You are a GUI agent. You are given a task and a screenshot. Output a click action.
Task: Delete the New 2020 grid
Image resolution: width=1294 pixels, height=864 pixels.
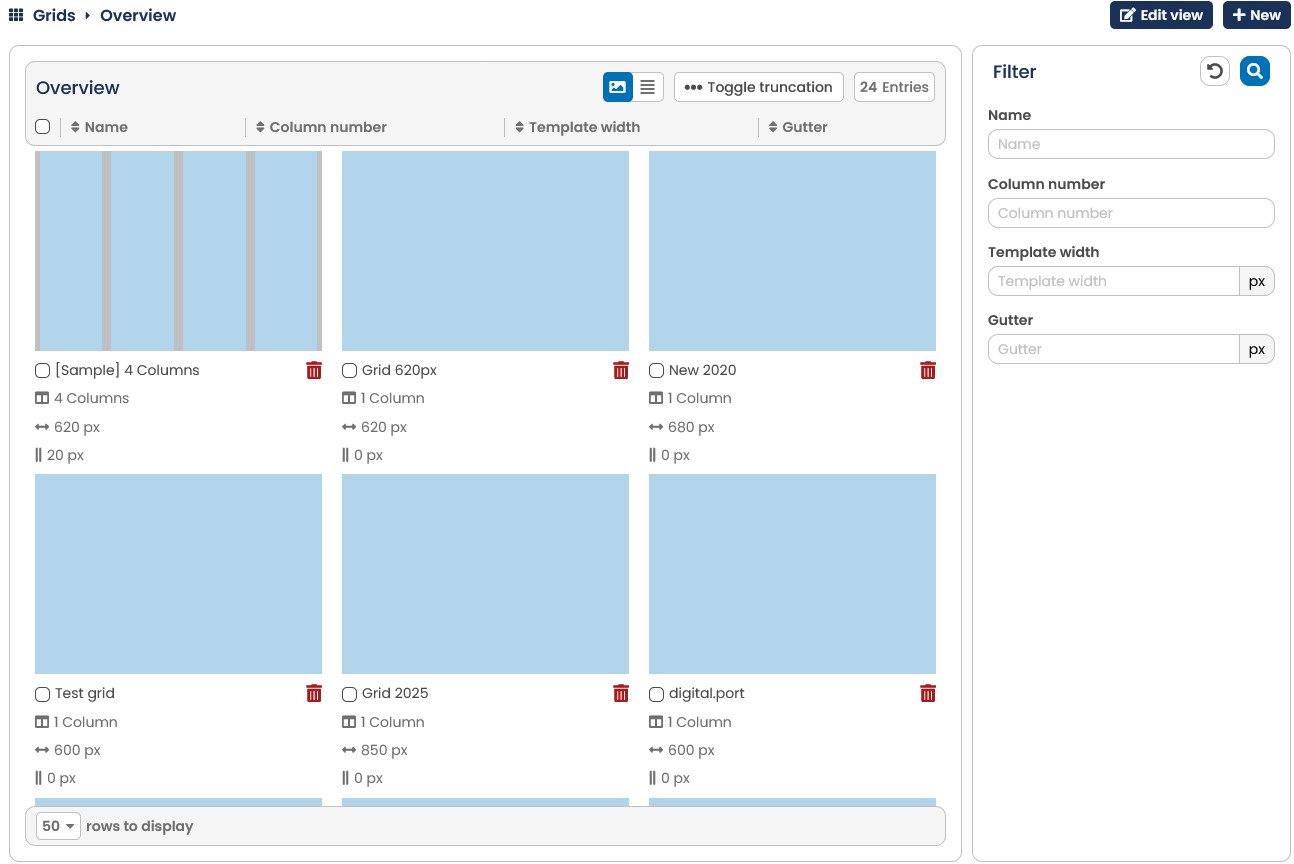tap(928, 370)
